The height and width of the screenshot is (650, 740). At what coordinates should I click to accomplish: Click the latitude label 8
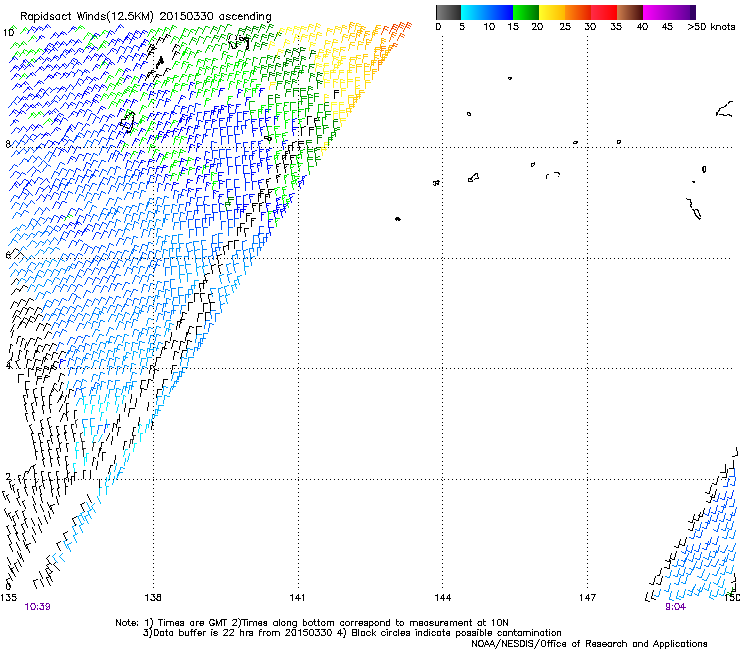pos(8,144)
